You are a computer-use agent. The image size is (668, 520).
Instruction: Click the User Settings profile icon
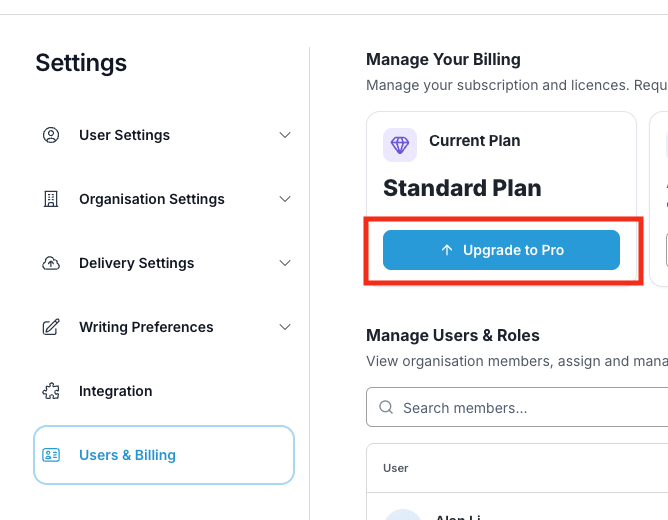click(51, 135)
